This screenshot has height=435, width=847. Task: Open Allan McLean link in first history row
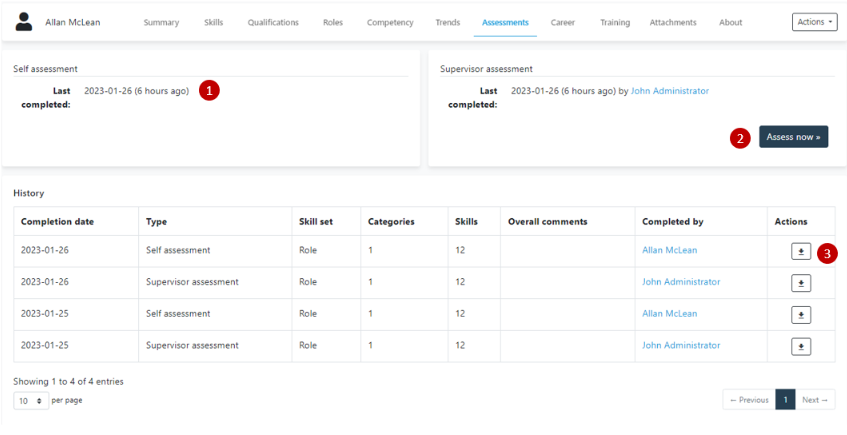pos(669,250)
